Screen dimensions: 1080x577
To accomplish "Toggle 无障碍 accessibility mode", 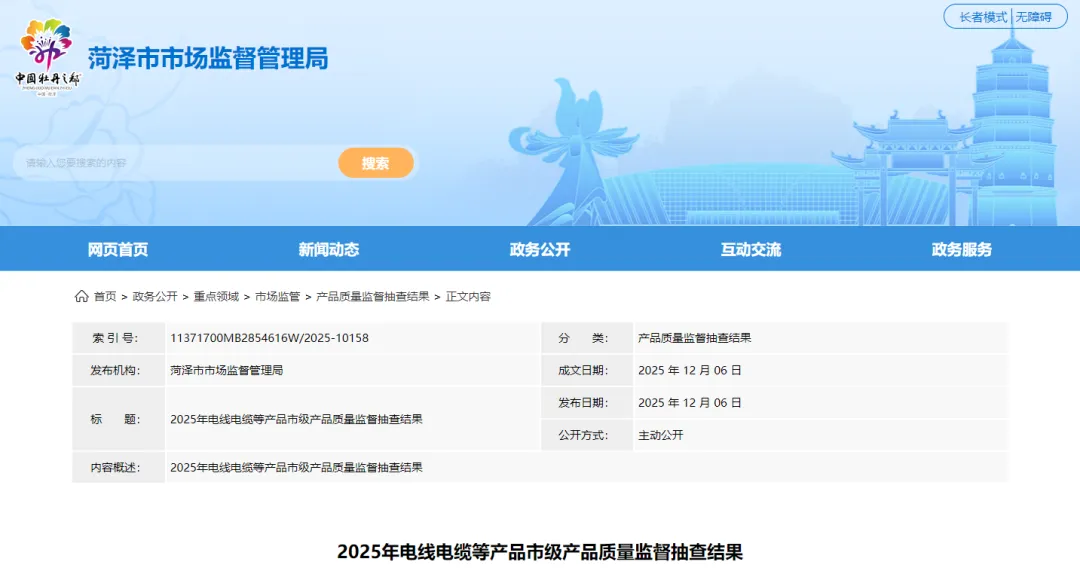I will (x=1034, y=17).
